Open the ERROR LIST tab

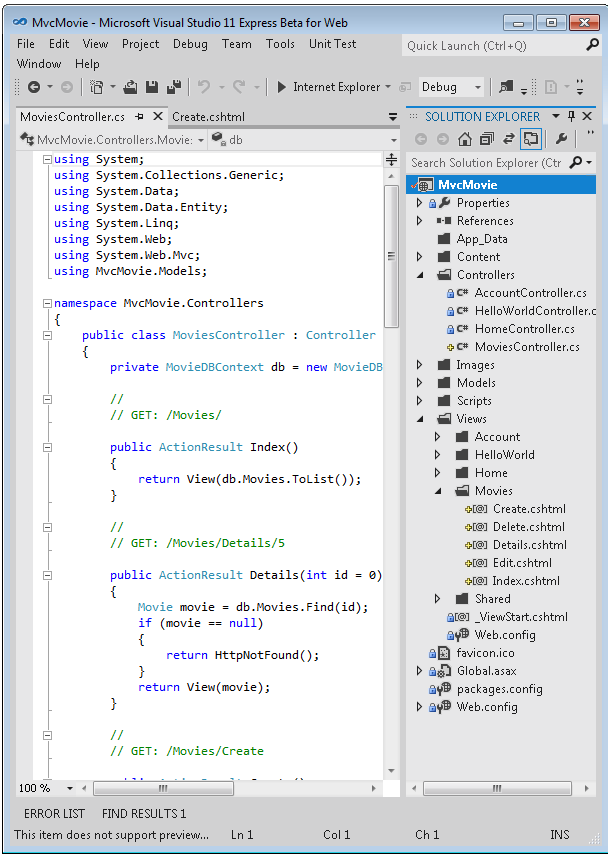[x=54, y=814]
